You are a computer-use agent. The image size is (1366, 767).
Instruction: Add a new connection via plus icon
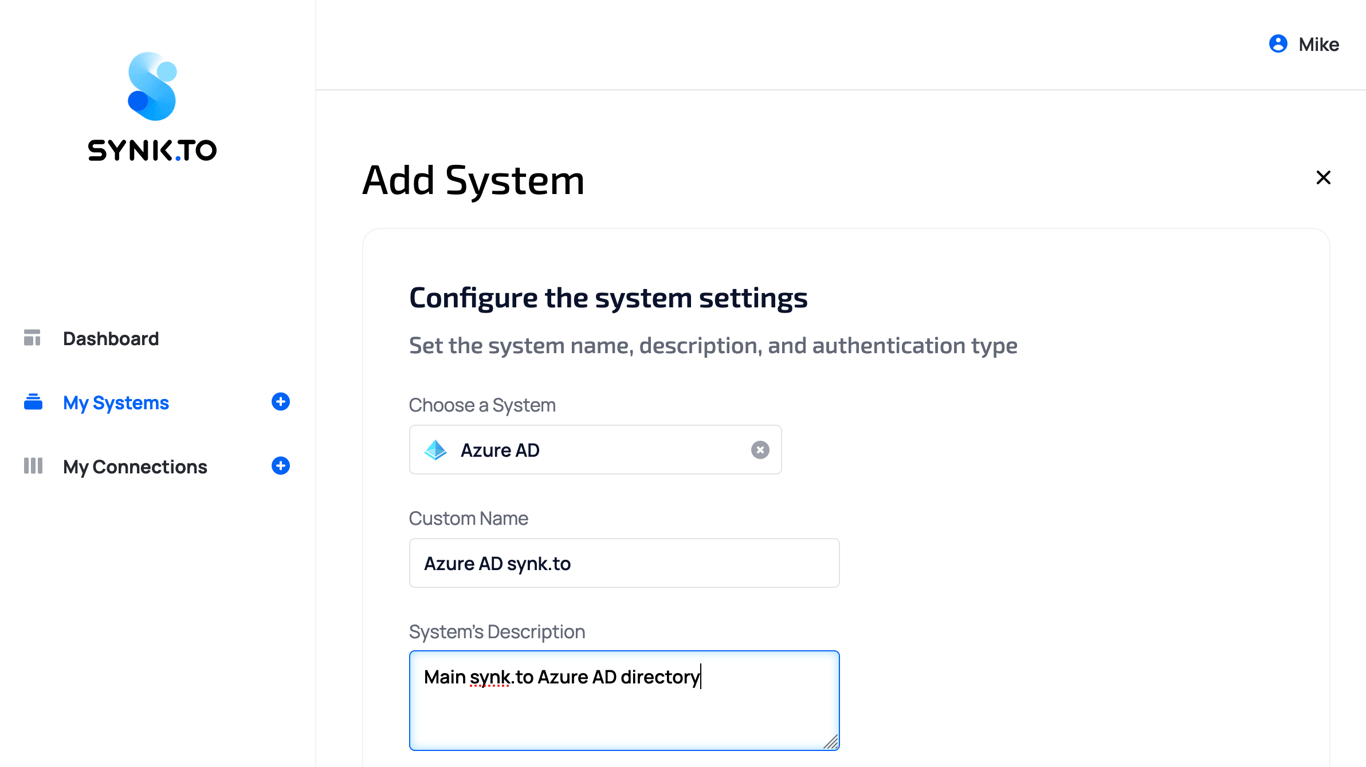(x=281, y=466)
